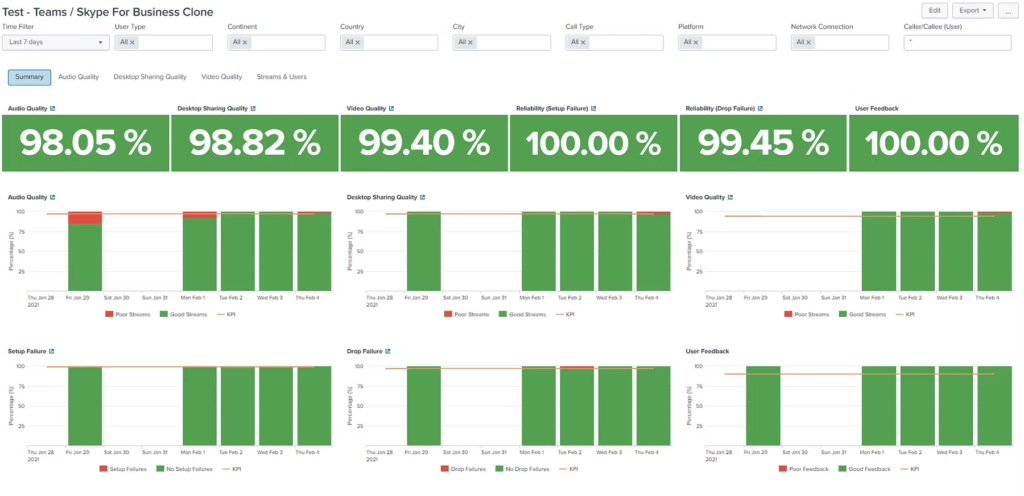Toggle Poor Feedback legend entry
This screenshot has width=1024, height=496.
pyautogui.click(x=804, y=469)
